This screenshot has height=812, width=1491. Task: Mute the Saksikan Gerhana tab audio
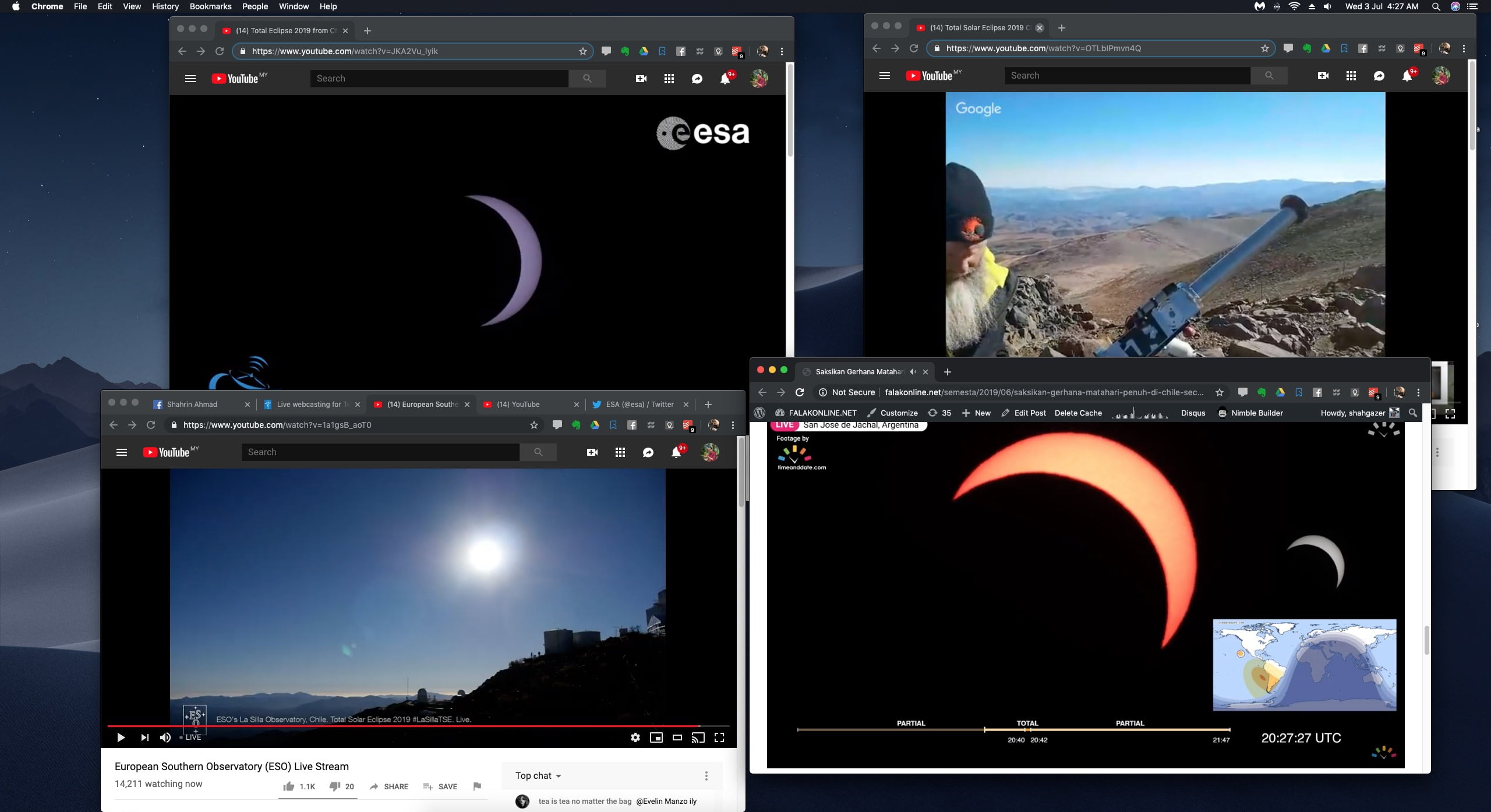tap(913, 371)
